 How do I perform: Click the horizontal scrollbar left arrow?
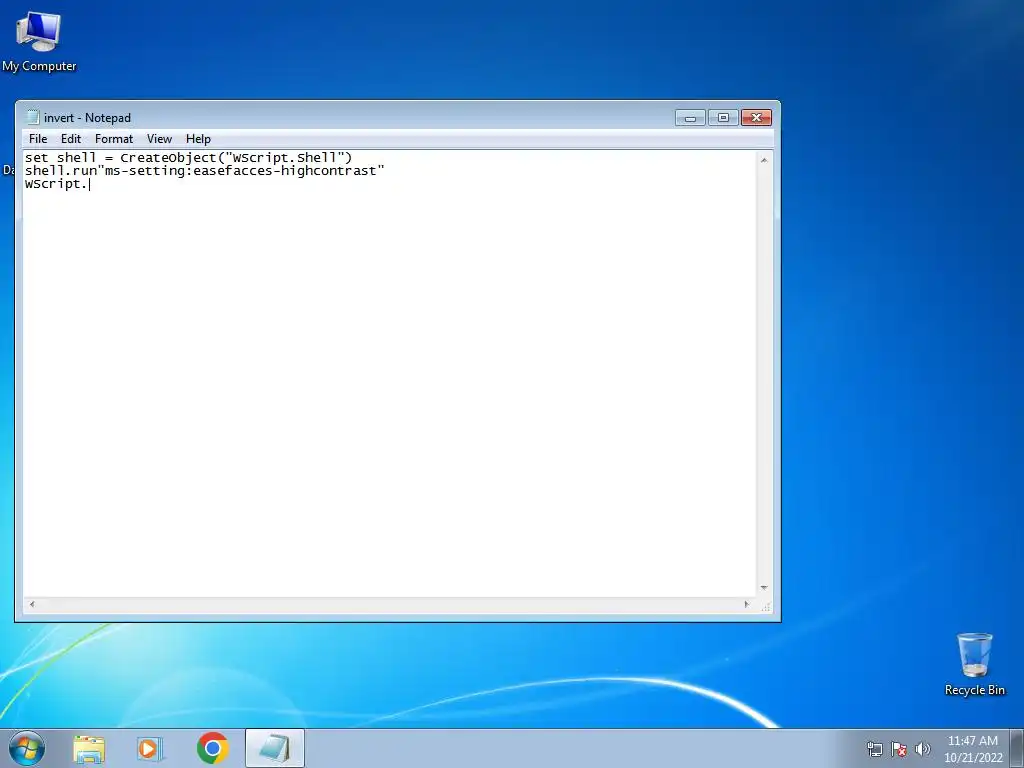[x=32, y=605]
